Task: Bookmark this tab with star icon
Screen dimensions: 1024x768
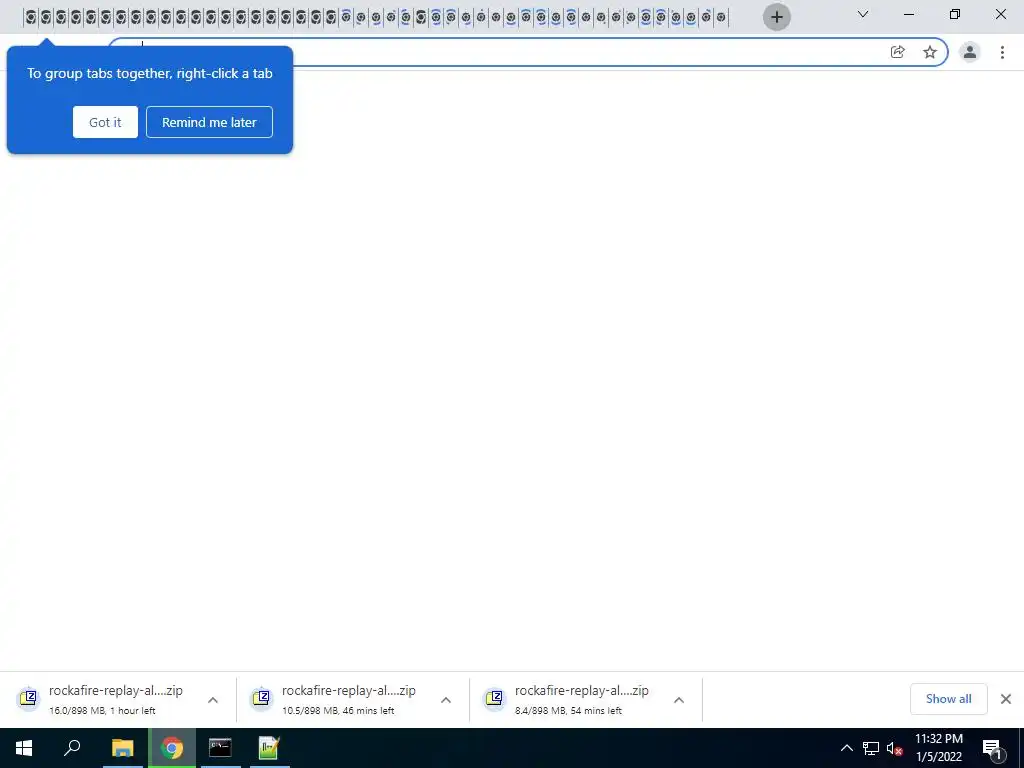Action: click(930, 52)
